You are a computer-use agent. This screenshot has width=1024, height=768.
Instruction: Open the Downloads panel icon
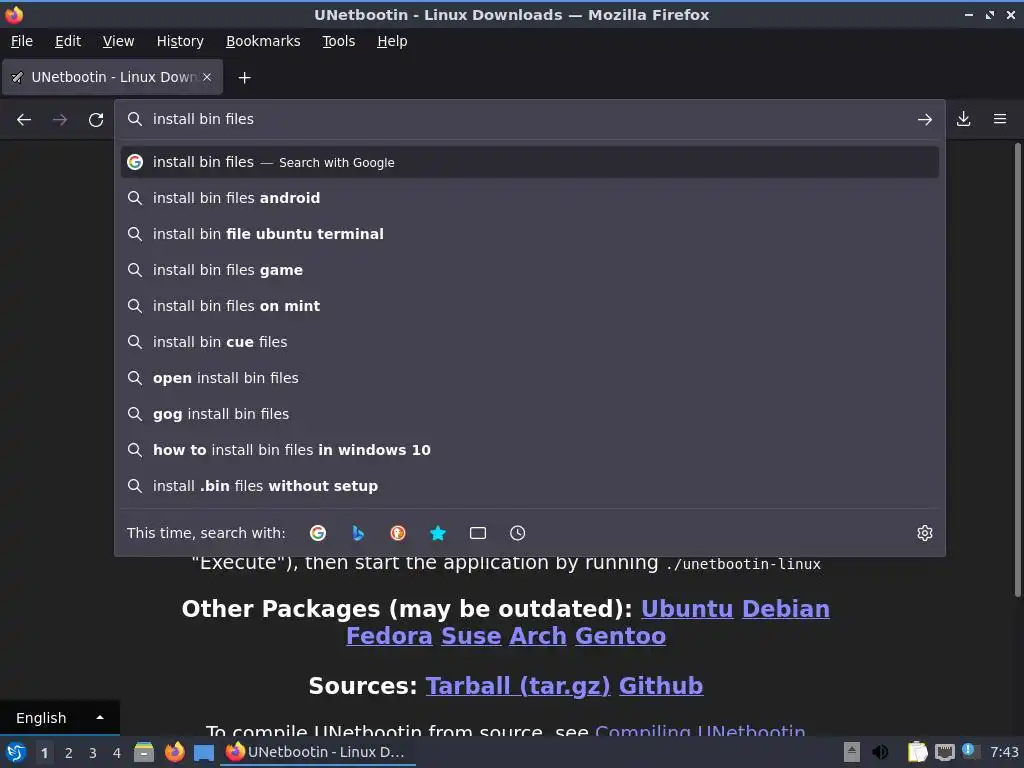tap(963, 119)
